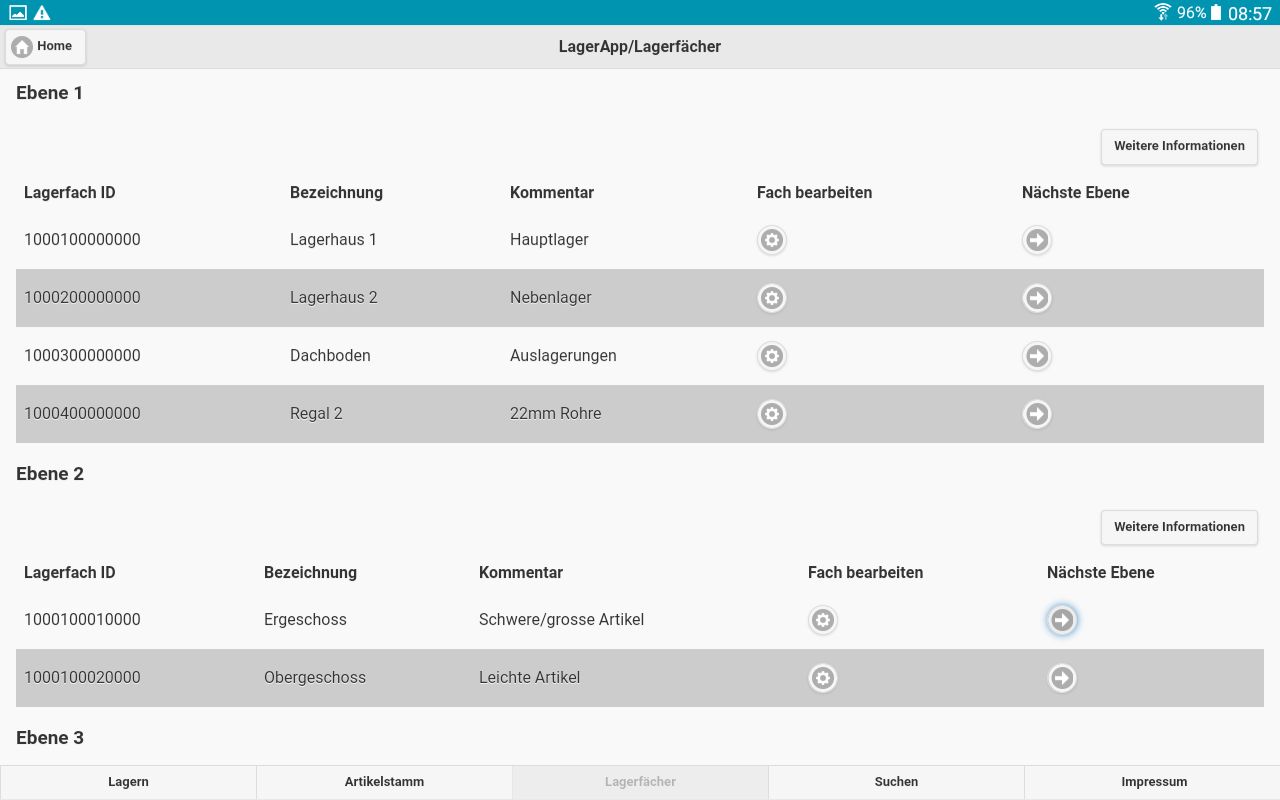Viewport: 1280px width, 800px height.
Task: Click next level arrow for Obergeschoss
Action: (x=1062, y=678)
